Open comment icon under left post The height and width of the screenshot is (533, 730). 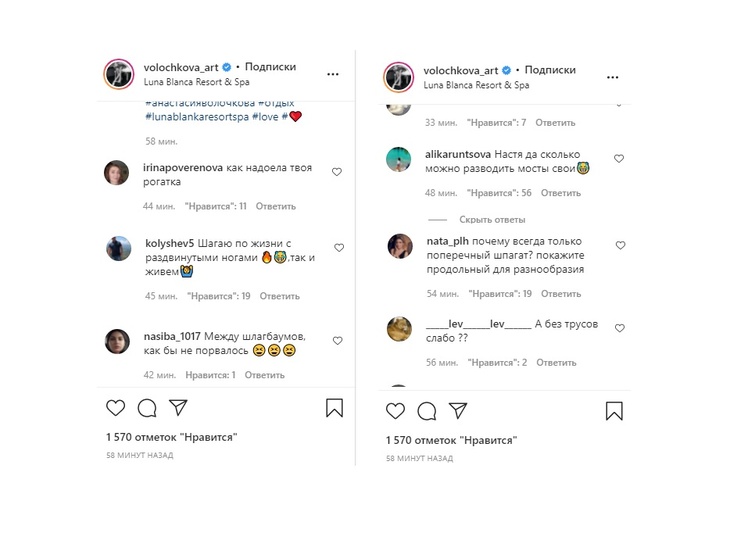(147, 408)
